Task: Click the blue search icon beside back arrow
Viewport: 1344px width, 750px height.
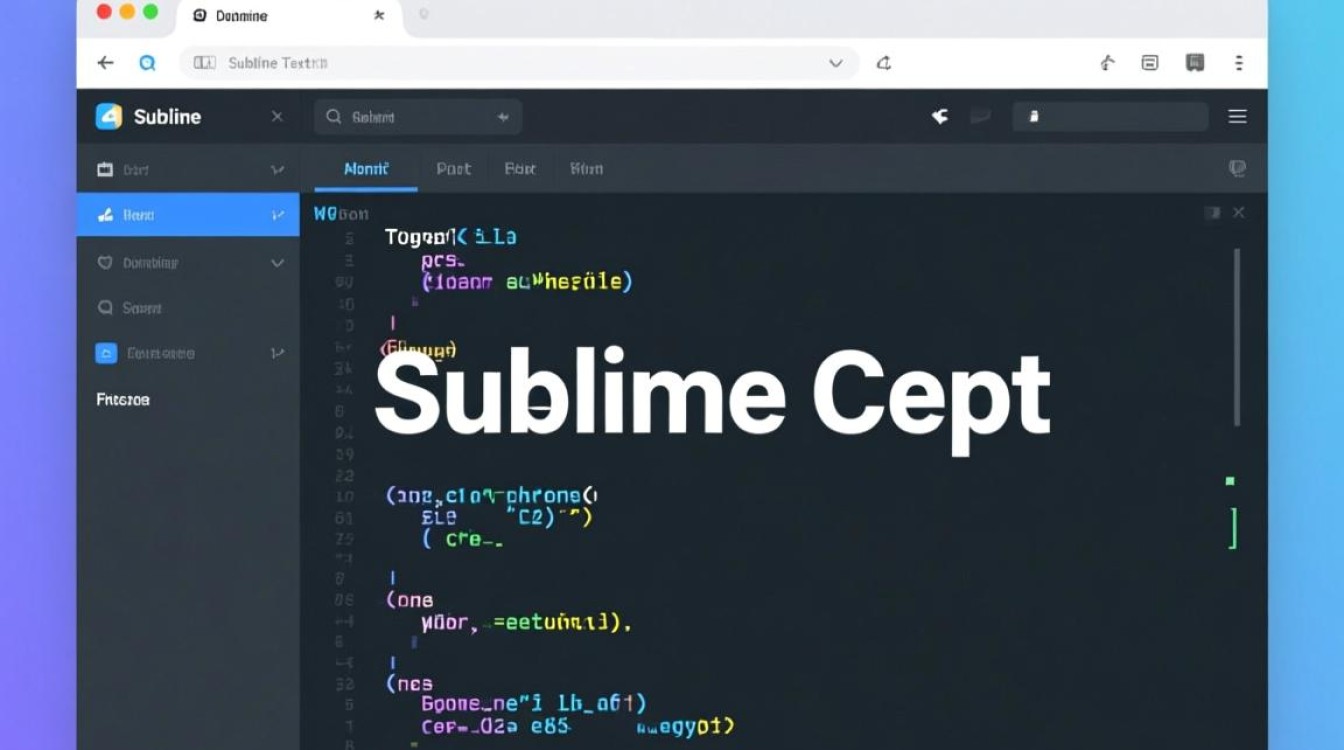Action: [147, 63]
